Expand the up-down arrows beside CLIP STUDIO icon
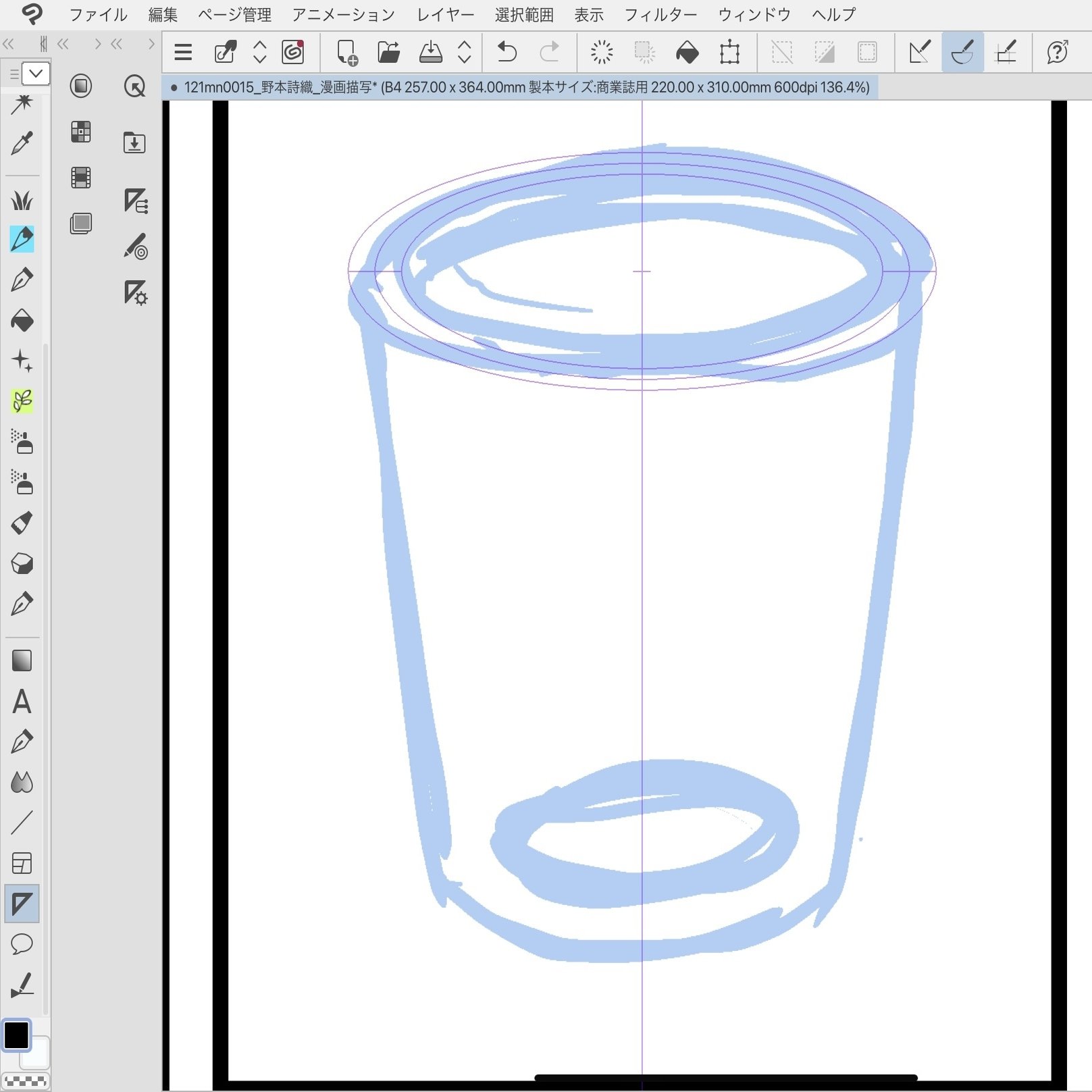Screen dimensions: 1092x1092 [260, 52]
